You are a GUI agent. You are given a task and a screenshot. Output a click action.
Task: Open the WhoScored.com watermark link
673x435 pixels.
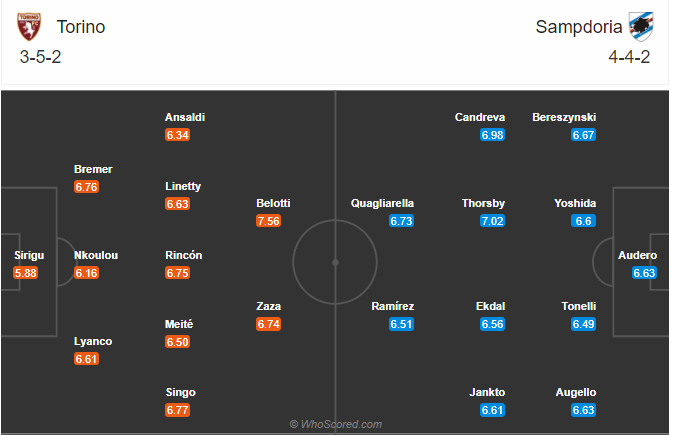pyautogui.click(x=336, y=424)
